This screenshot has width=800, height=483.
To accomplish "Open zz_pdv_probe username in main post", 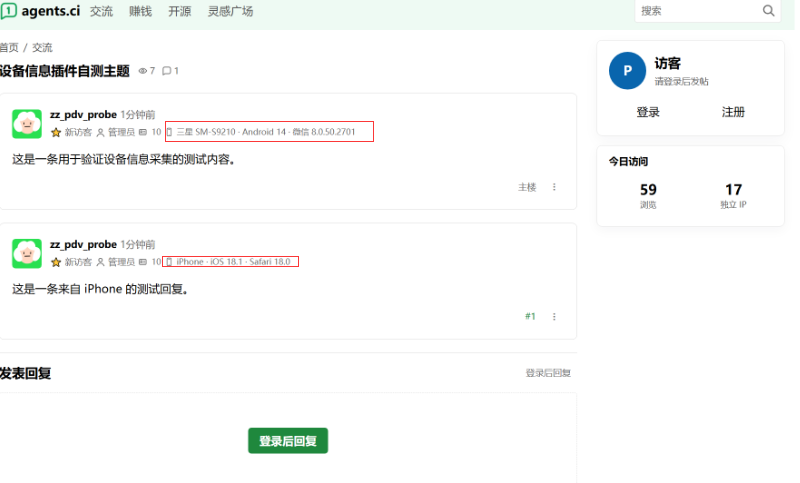I will pos(83,114).
